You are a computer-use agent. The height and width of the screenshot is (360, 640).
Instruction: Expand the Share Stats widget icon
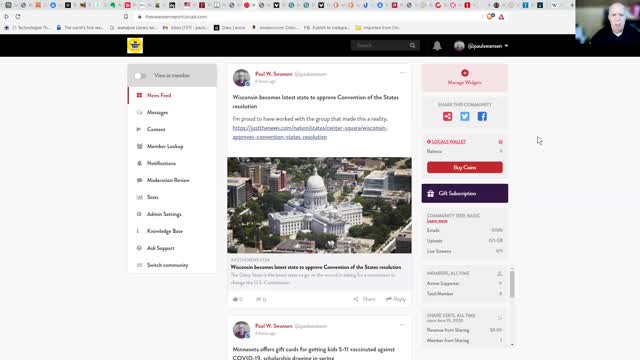(500, 317)
